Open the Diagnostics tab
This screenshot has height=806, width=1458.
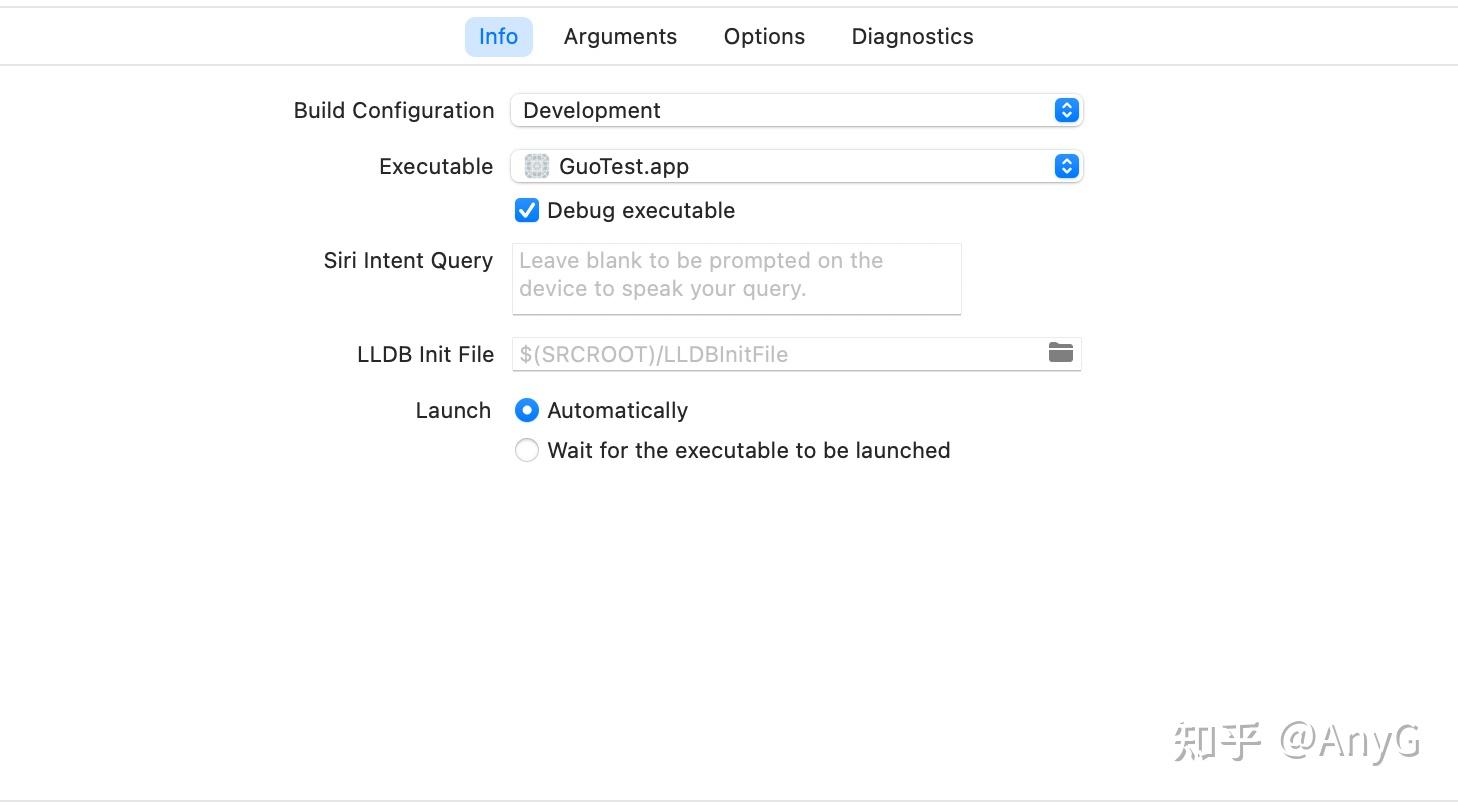(912, 37)
